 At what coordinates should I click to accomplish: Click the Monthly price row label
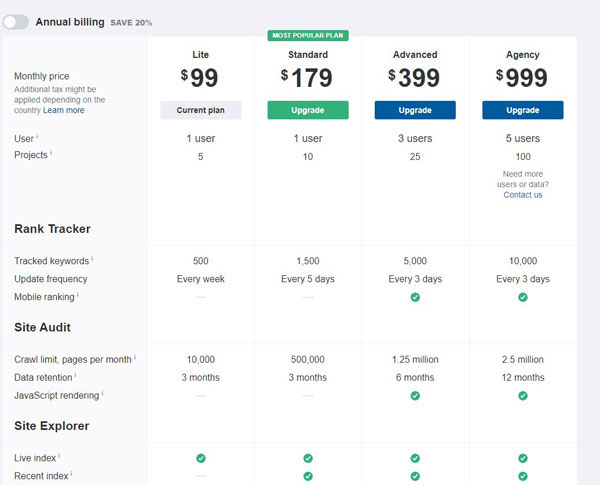tap(42, 76)
